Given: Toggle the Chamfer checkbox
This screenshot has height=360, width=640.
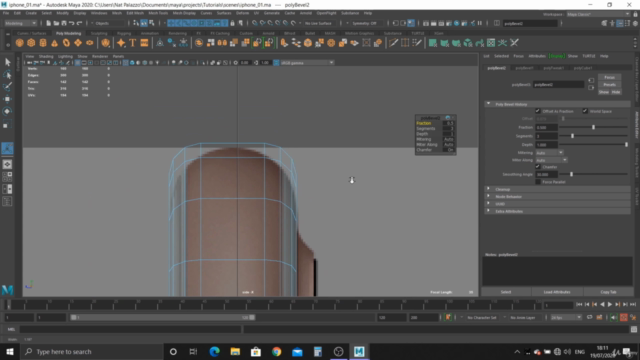Looking at the screenshot, I should click(538, 167).
